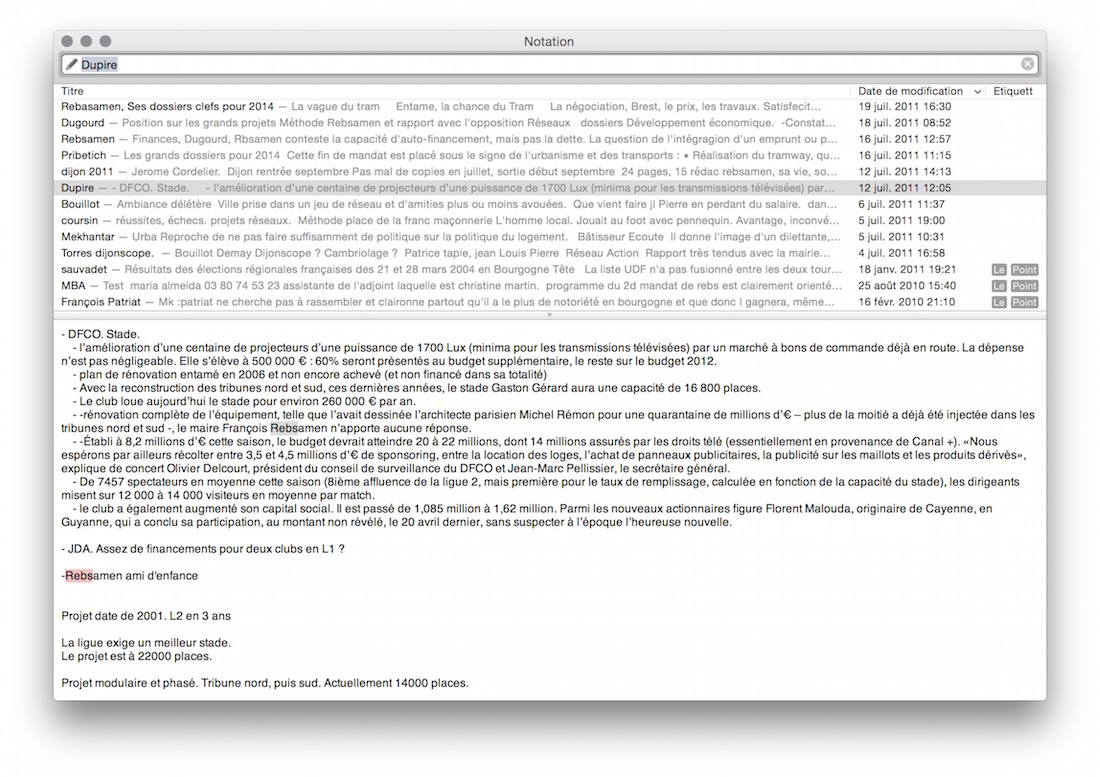Zoom the Notation window
Viewport: 1100px width, 777px height.
[105, 41]
